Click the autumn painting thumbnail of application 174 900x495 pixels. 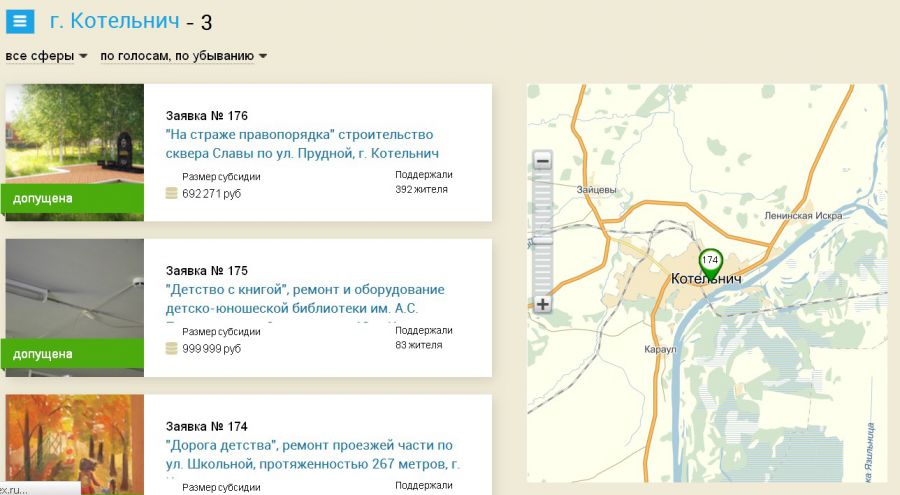pos(74,440)
